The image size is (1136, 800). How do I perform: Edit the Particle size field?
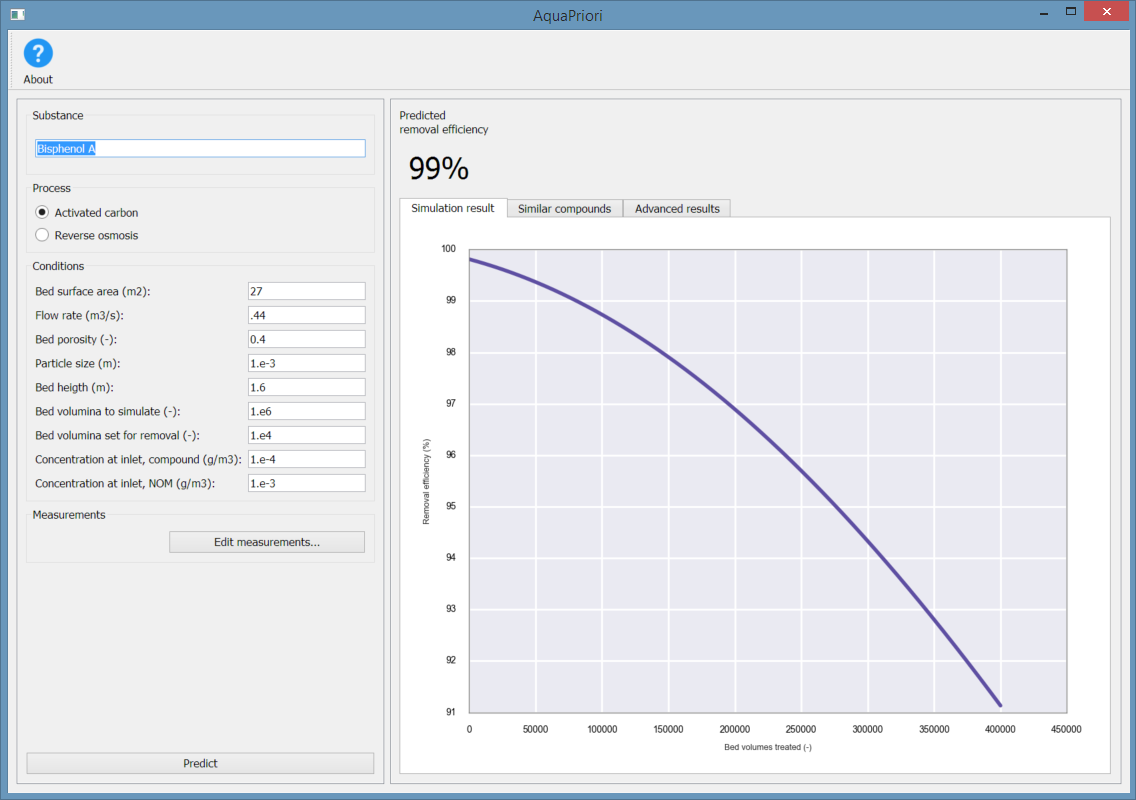click(x=306, y=363)
